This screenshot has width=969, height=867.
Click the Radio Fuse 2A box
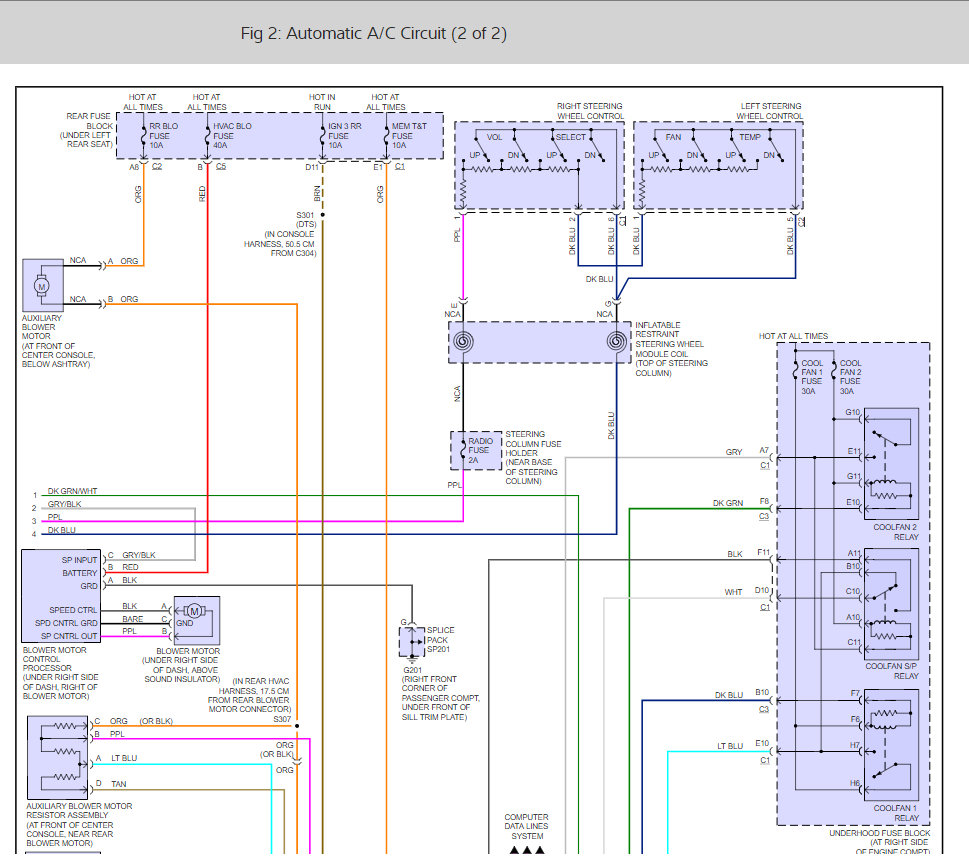pyautogui.click(x=476, y=450)
